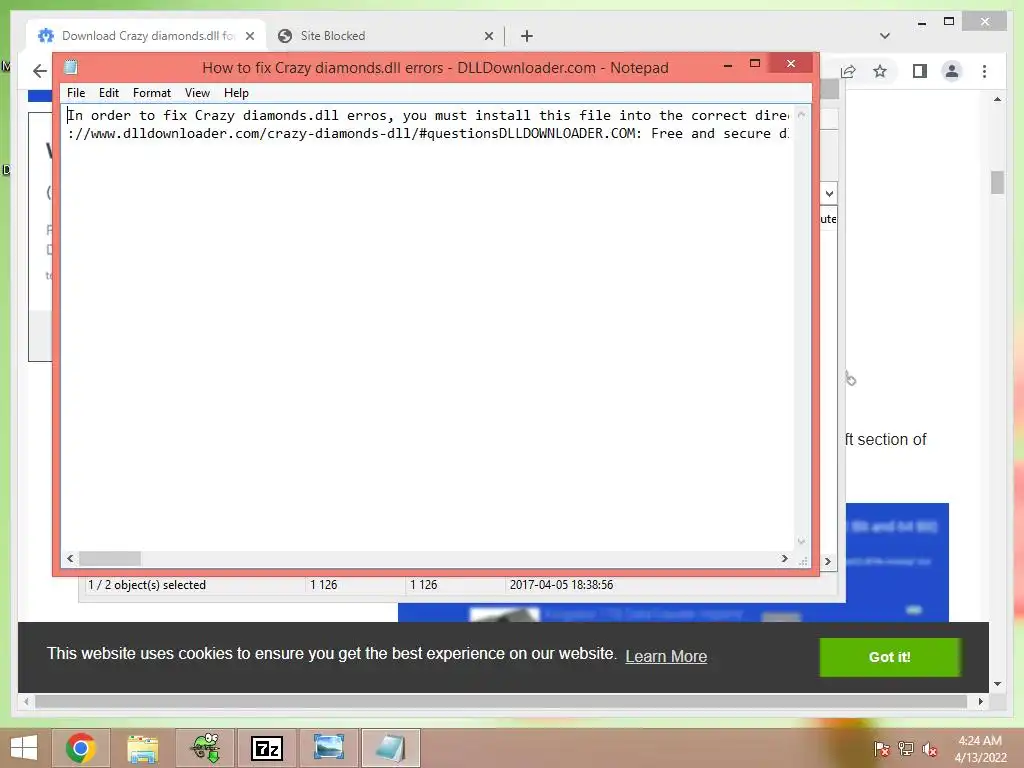Screen dimensions: 1024x768
Task: Click Notepad vertical scroll up arrow
Action: click(801, 115)
